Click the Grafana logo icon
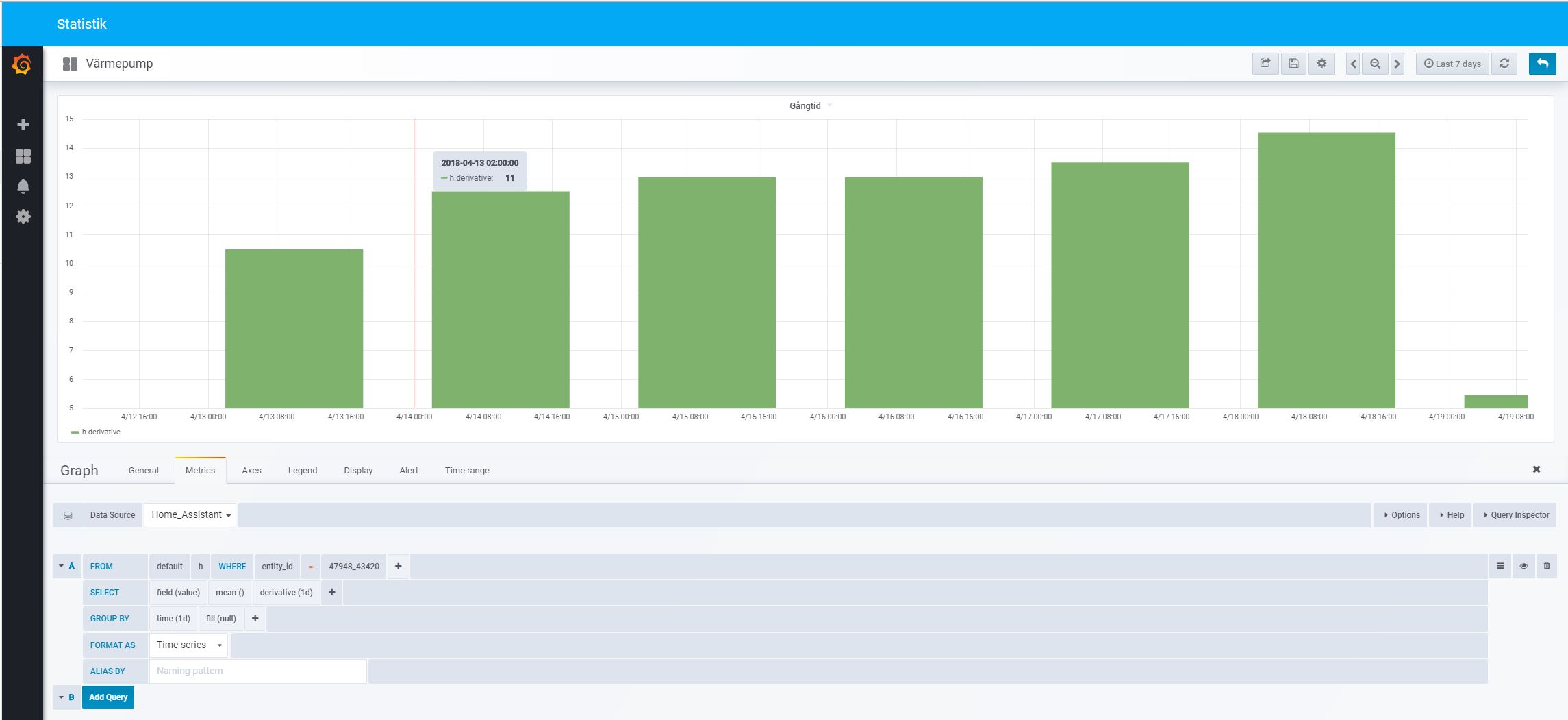 tap(22, 64)
